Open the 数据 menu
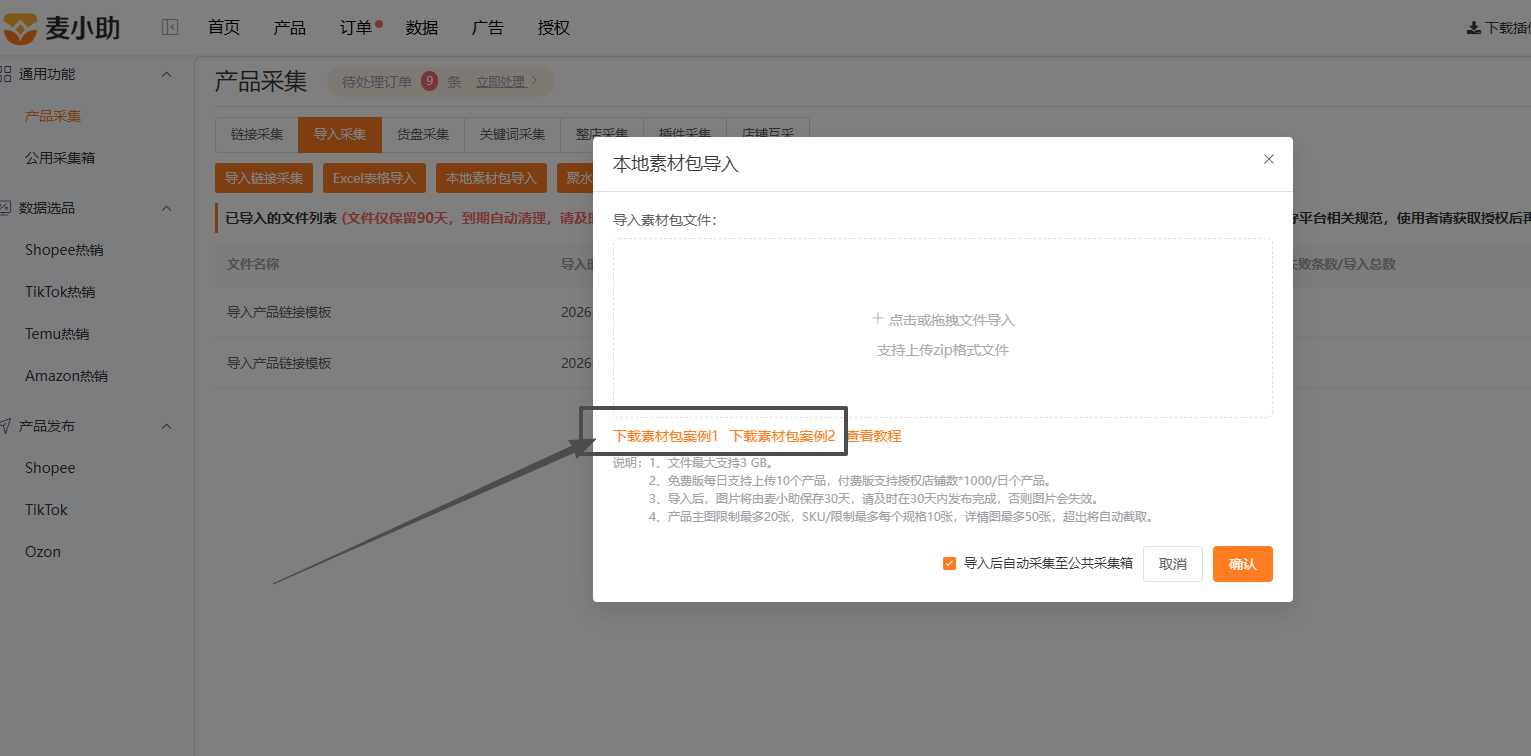Image resolution: width=1531 pixels, height=756 pixels. coord(422,28)
